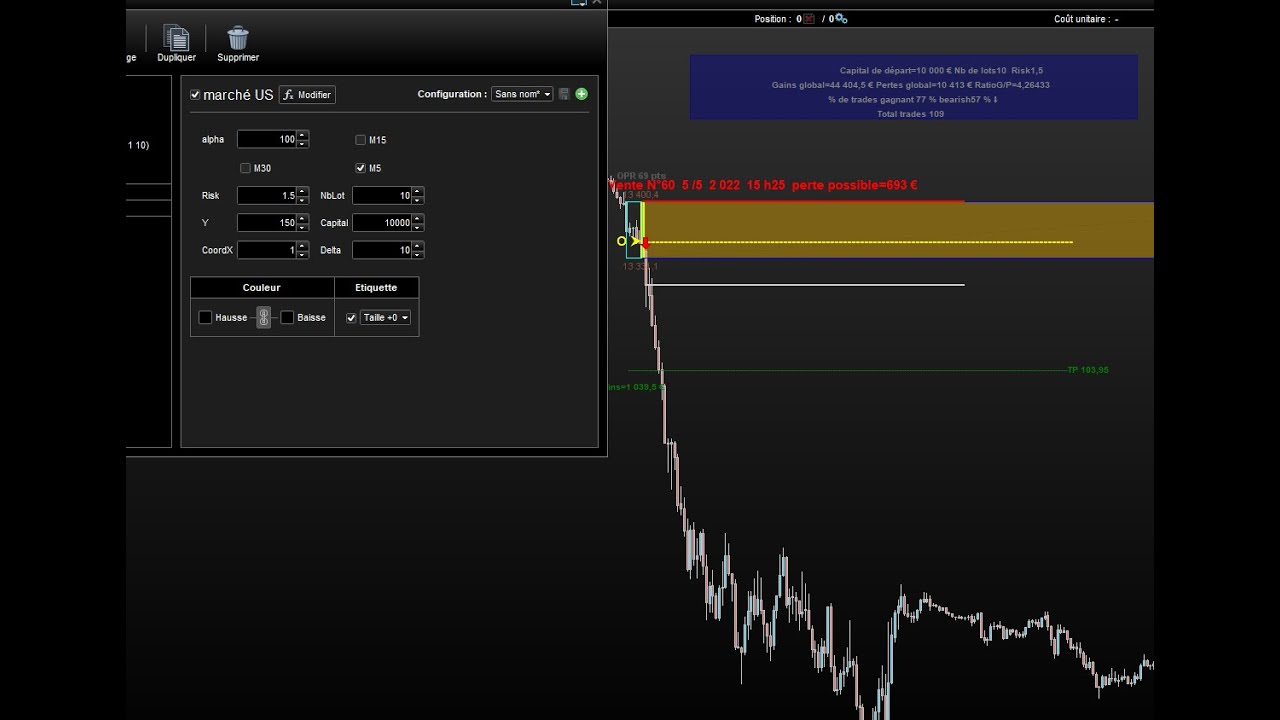Screen dimensions: 1280x720
Task: Click the NbLot value field
Action: pyautogui.click(x=382, y=196)
